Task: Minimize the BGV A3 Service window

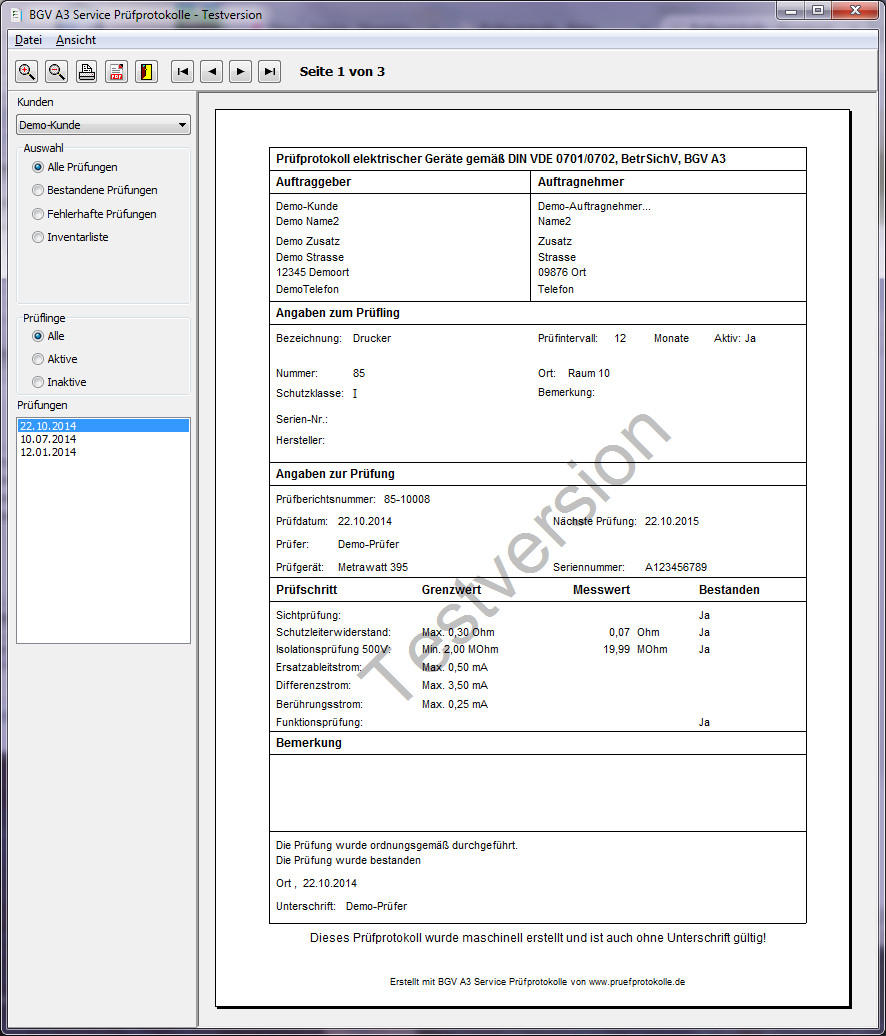Action: [792, 10]
